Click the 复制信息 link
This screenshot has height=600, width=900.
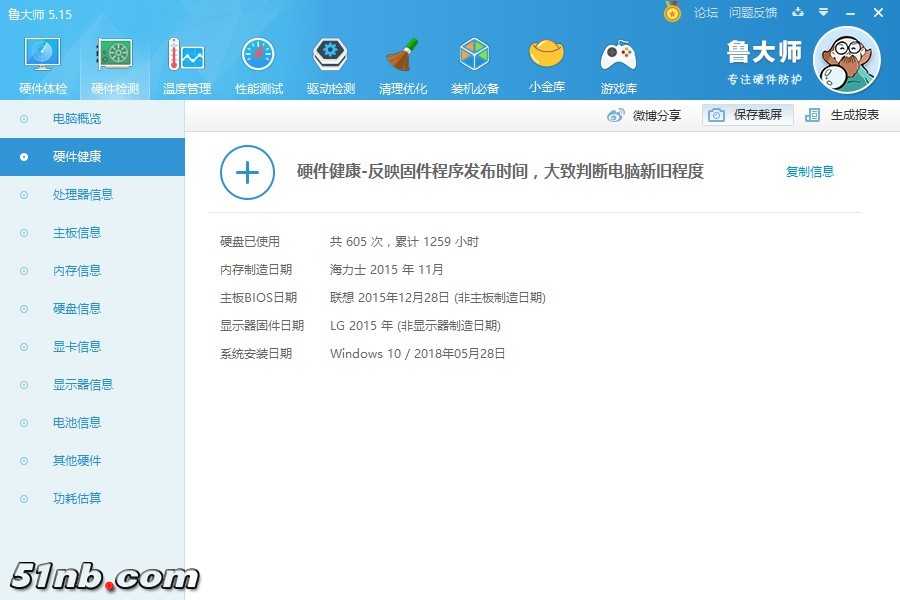[x=810, y=172]
